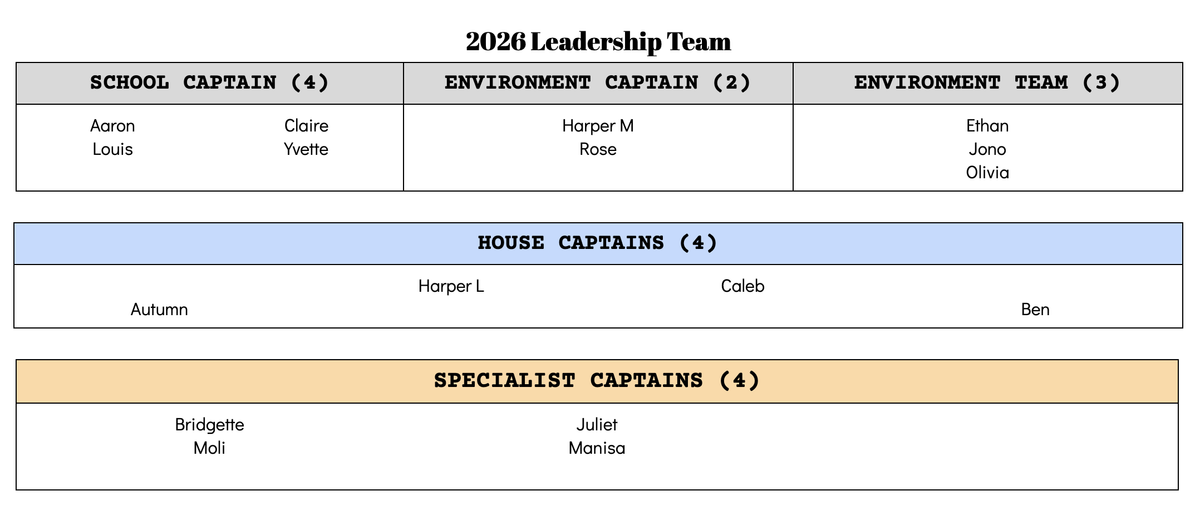Click Harper M under Environment Captain

coord(597,126)
